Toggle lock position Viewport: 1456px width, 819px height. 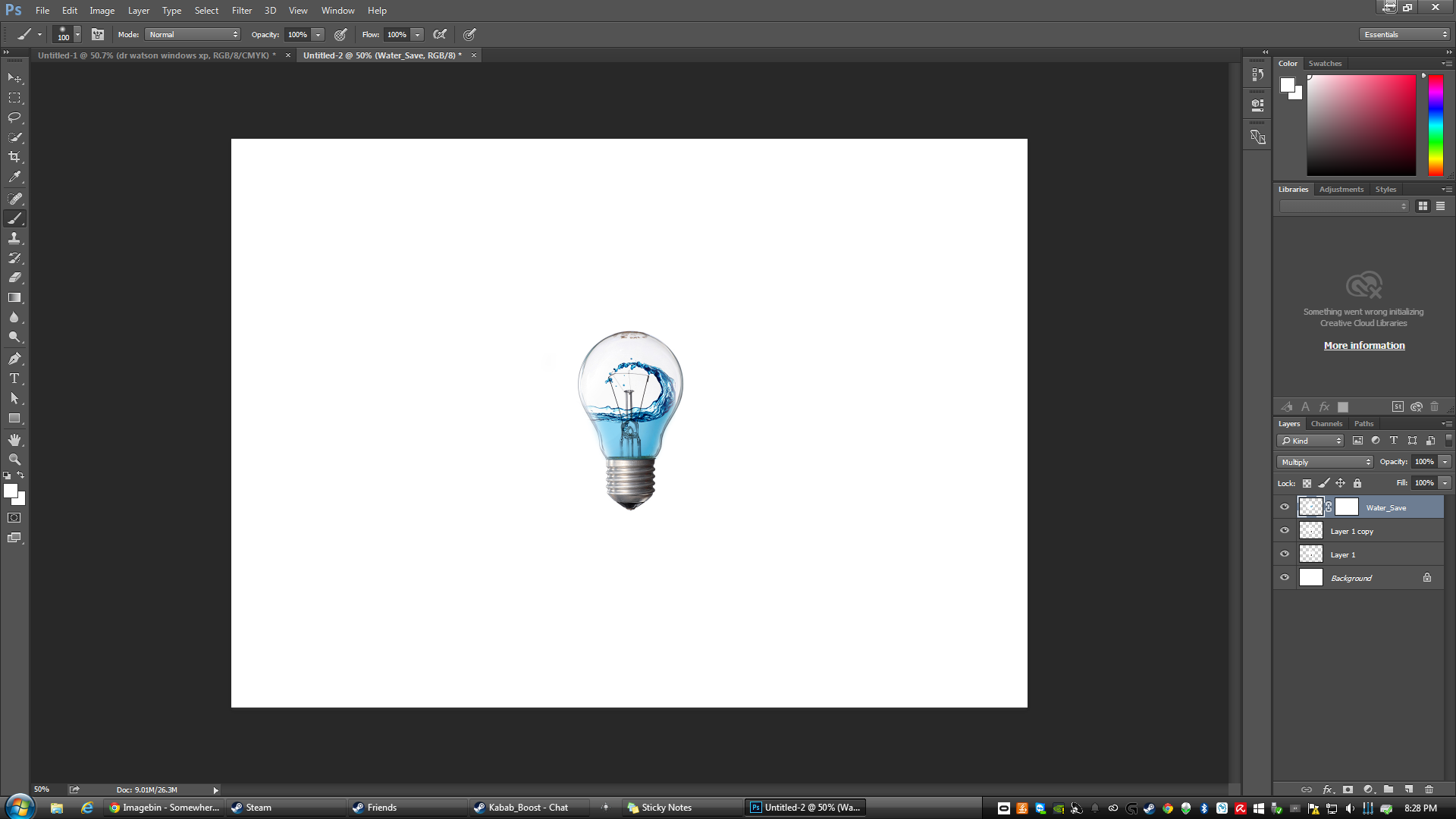click(1341, 483)
